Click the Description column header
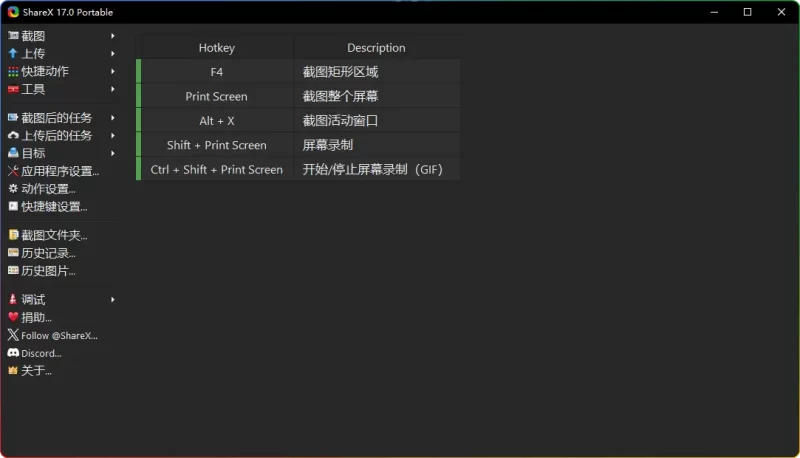800x458 pixels. pyautogui.click(x=377, y=47)
